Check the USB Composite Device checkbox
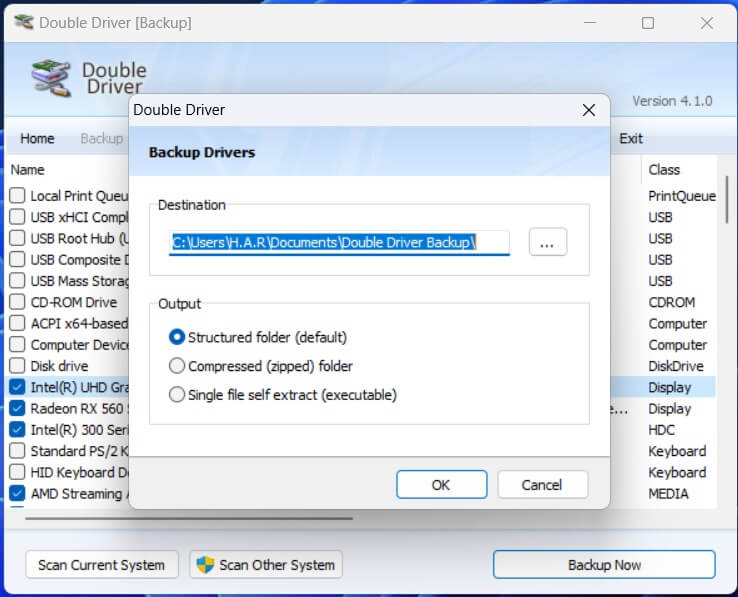The width and height of the screenshot is (738, 597). point(17,259)
